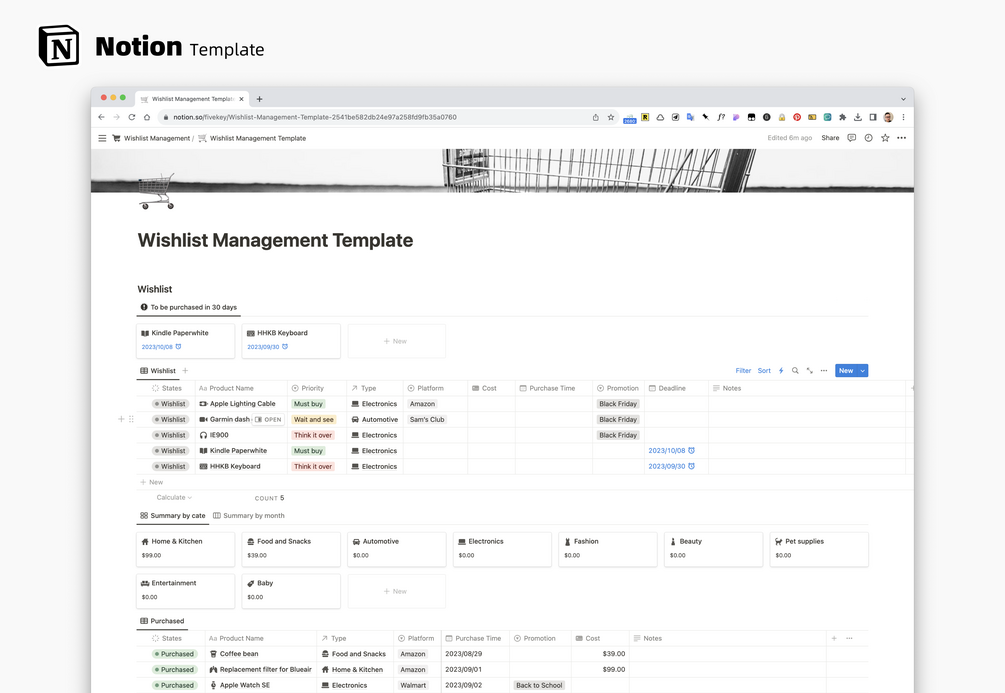Screen dimensions: 1005x693
Task: Click Filter in Wishlist database
Action: pyautogui.click(x=743, y=371)
